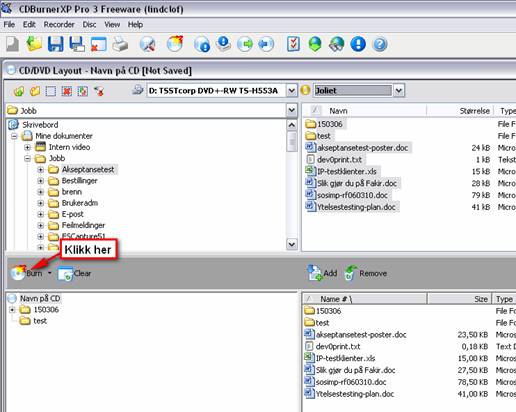Open the Burn button dropdown arrow

[x=50, y=273]
